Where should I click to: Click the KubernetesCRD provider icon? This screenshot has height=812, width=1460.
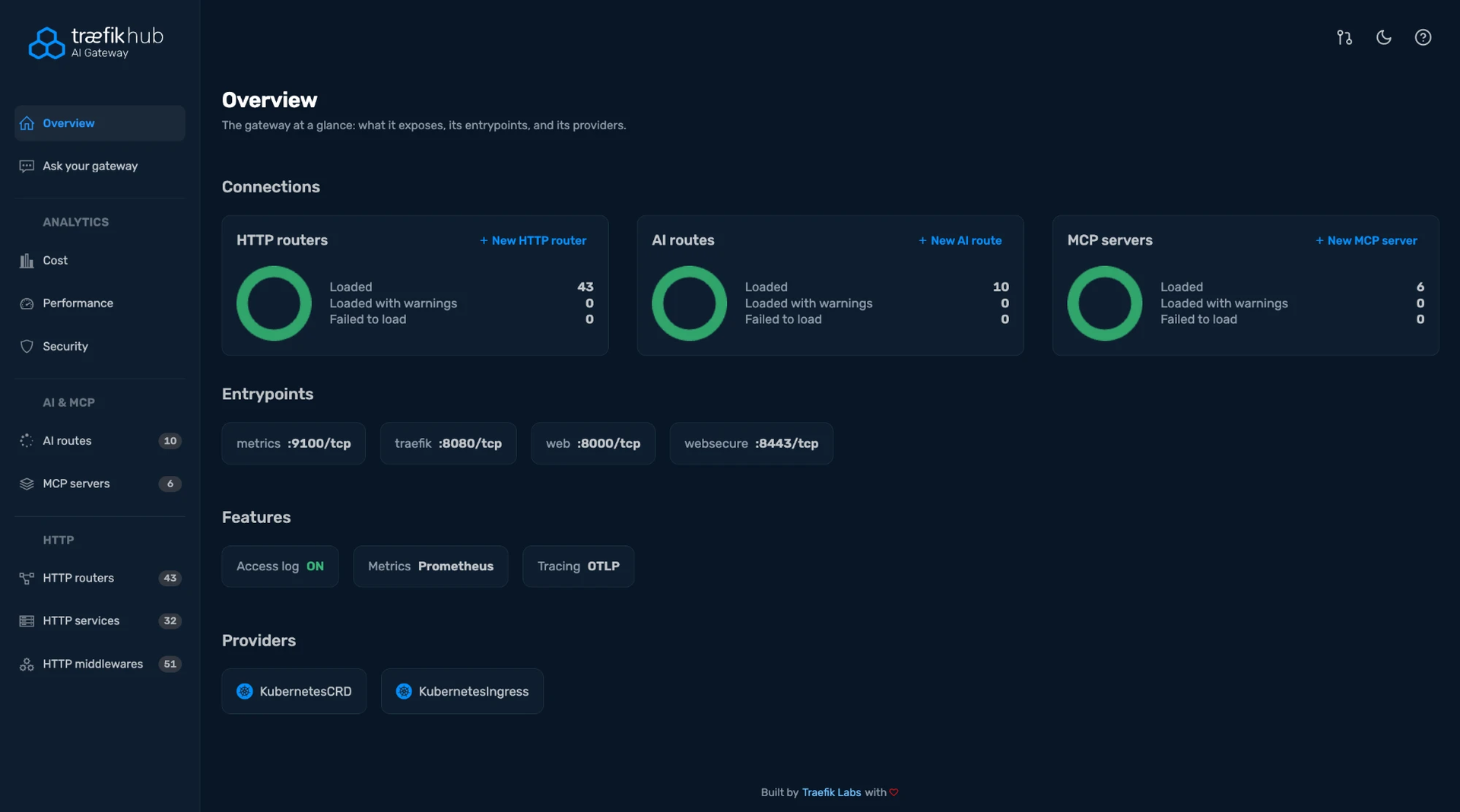245,691
